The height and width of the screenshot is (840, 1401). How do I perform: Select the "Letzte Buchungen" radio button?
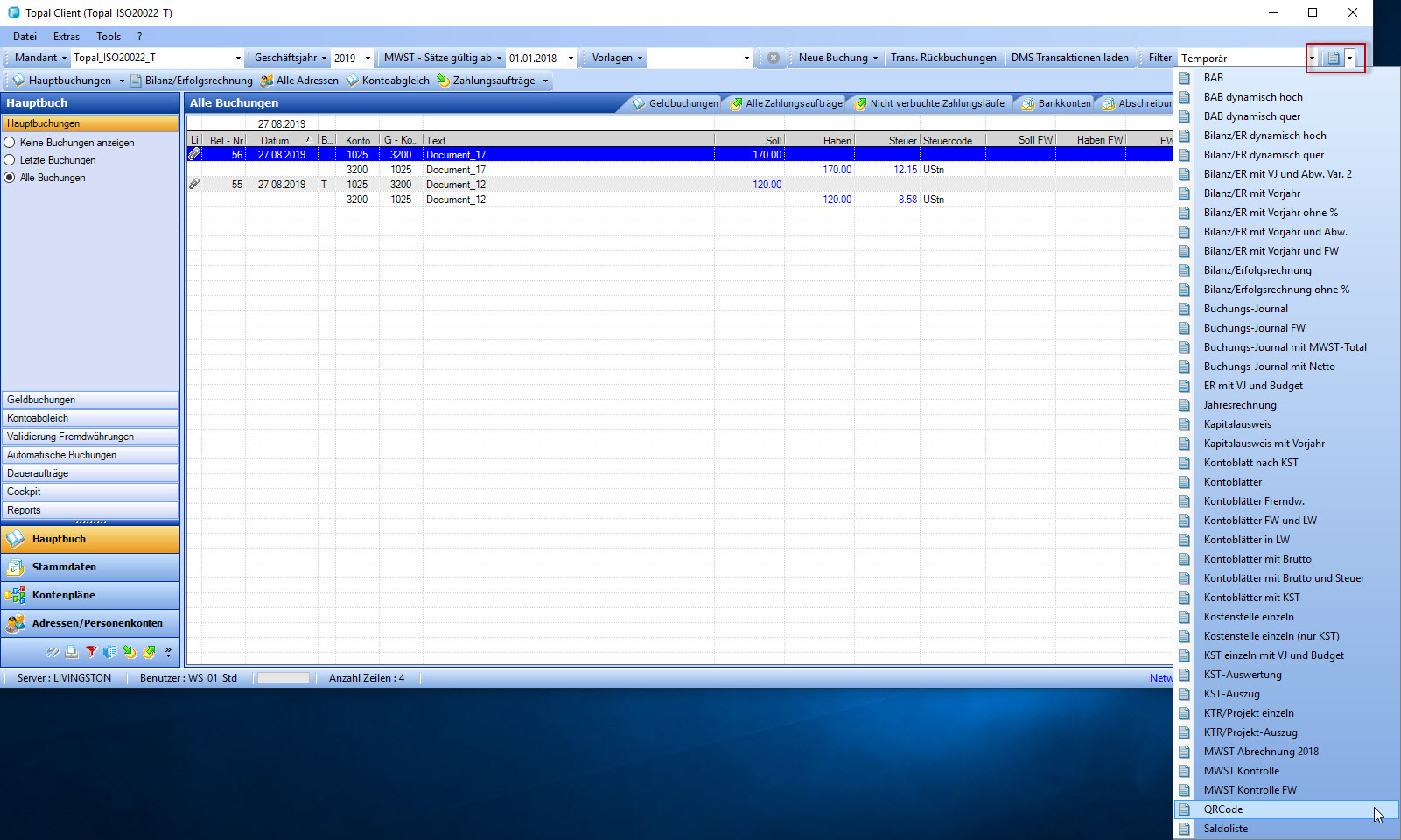(x=11, y=160)
